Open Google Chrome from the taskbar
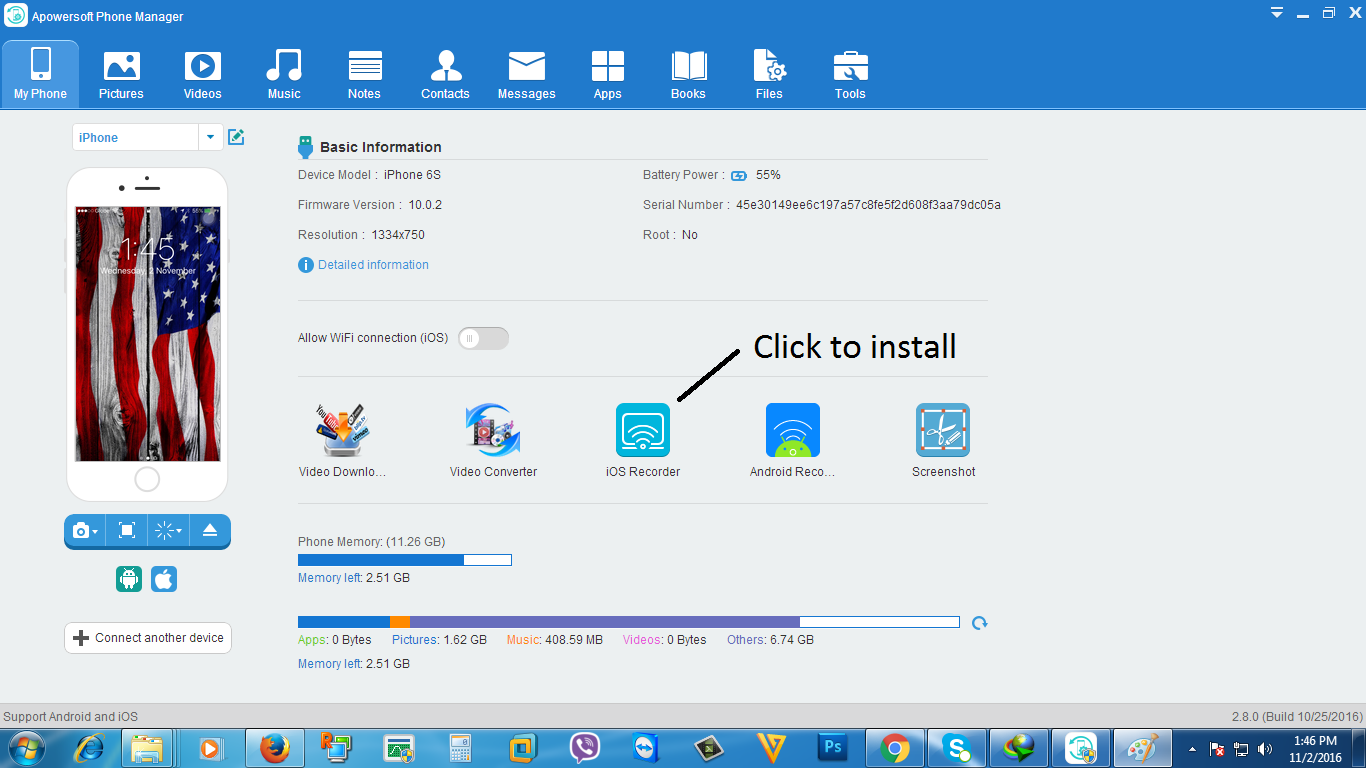This screenshot has width=1366, height=768. tap(895, 748)
